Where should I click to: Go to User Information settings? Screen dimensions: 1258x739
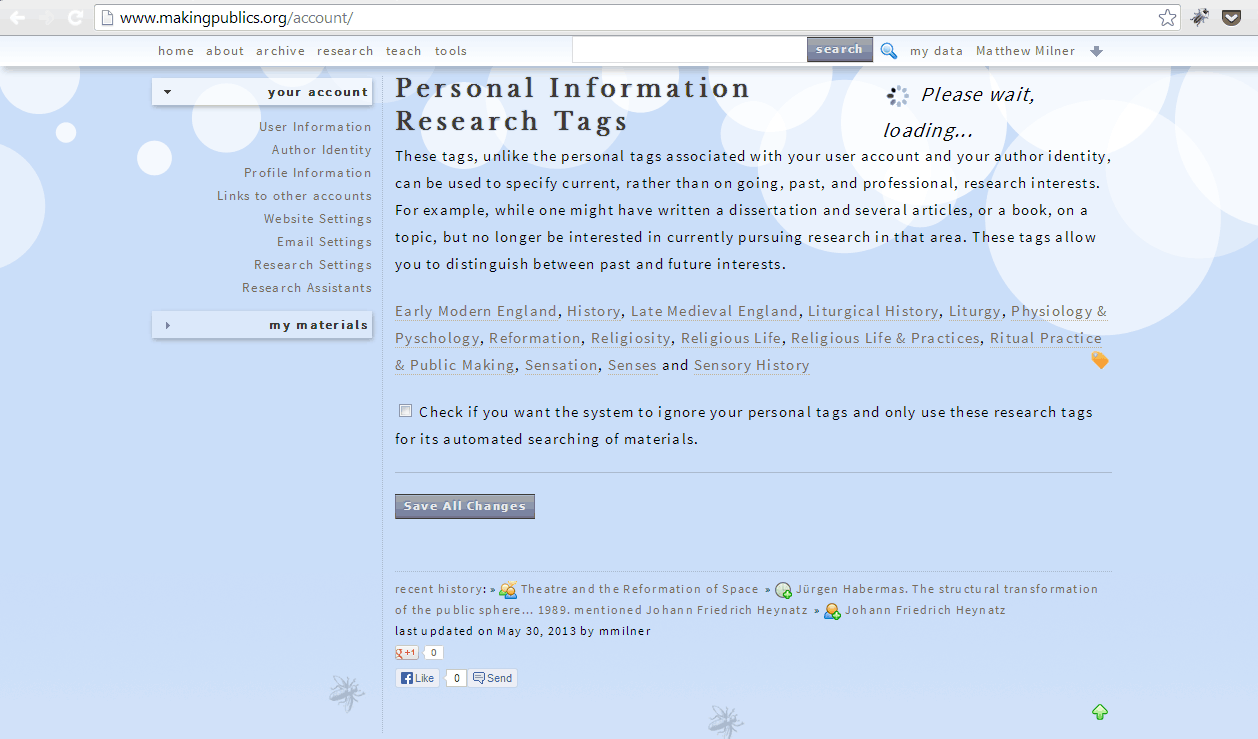tap(315, 127)
